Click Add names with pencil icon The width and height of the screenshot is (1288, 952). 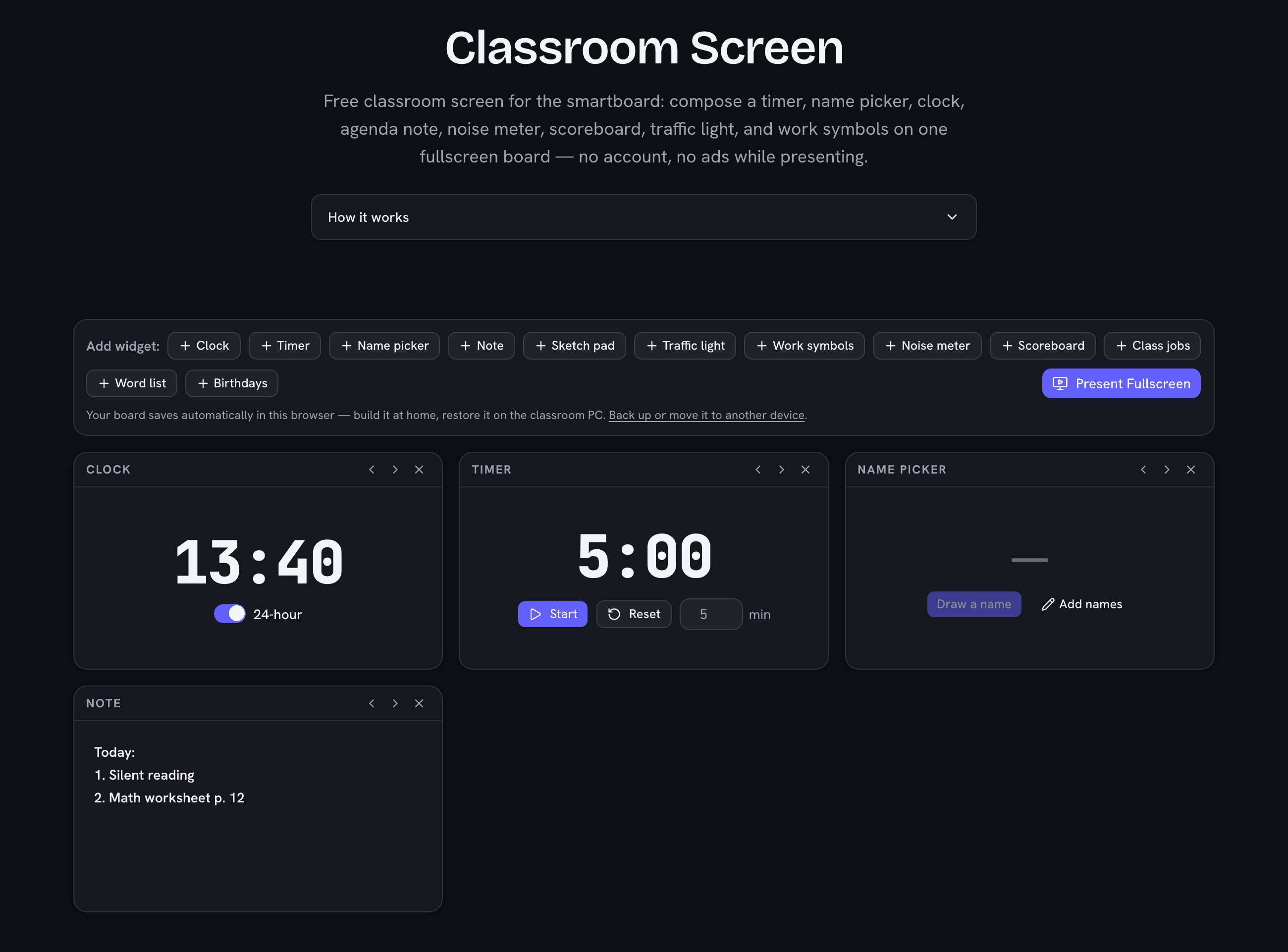click(1082, 604)
